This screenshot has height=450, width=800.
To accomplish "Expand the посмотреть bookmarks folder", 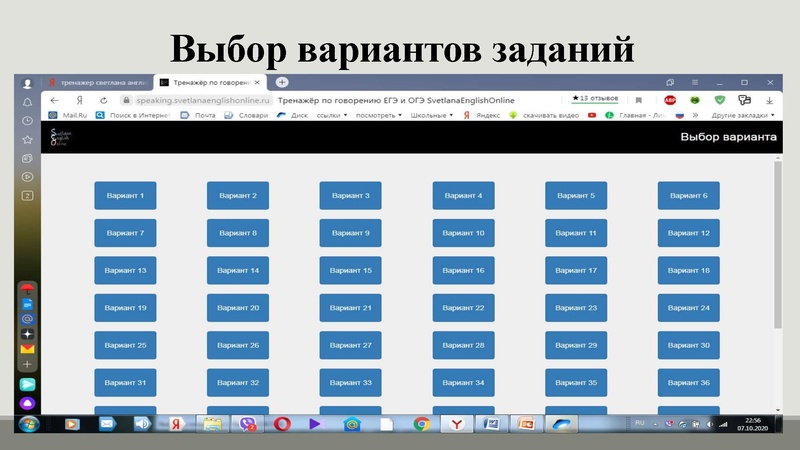I will [379, 115].
